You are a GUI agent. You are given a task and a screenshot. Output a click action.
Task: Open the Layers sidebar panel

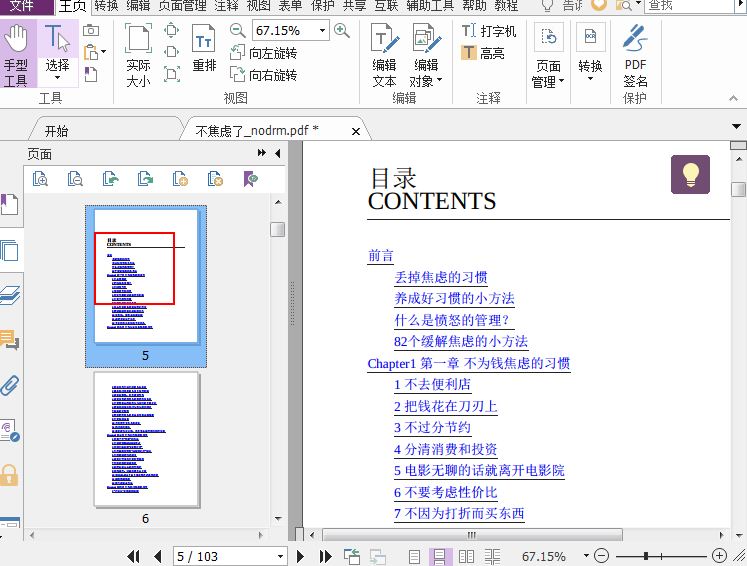click(10, 296)
